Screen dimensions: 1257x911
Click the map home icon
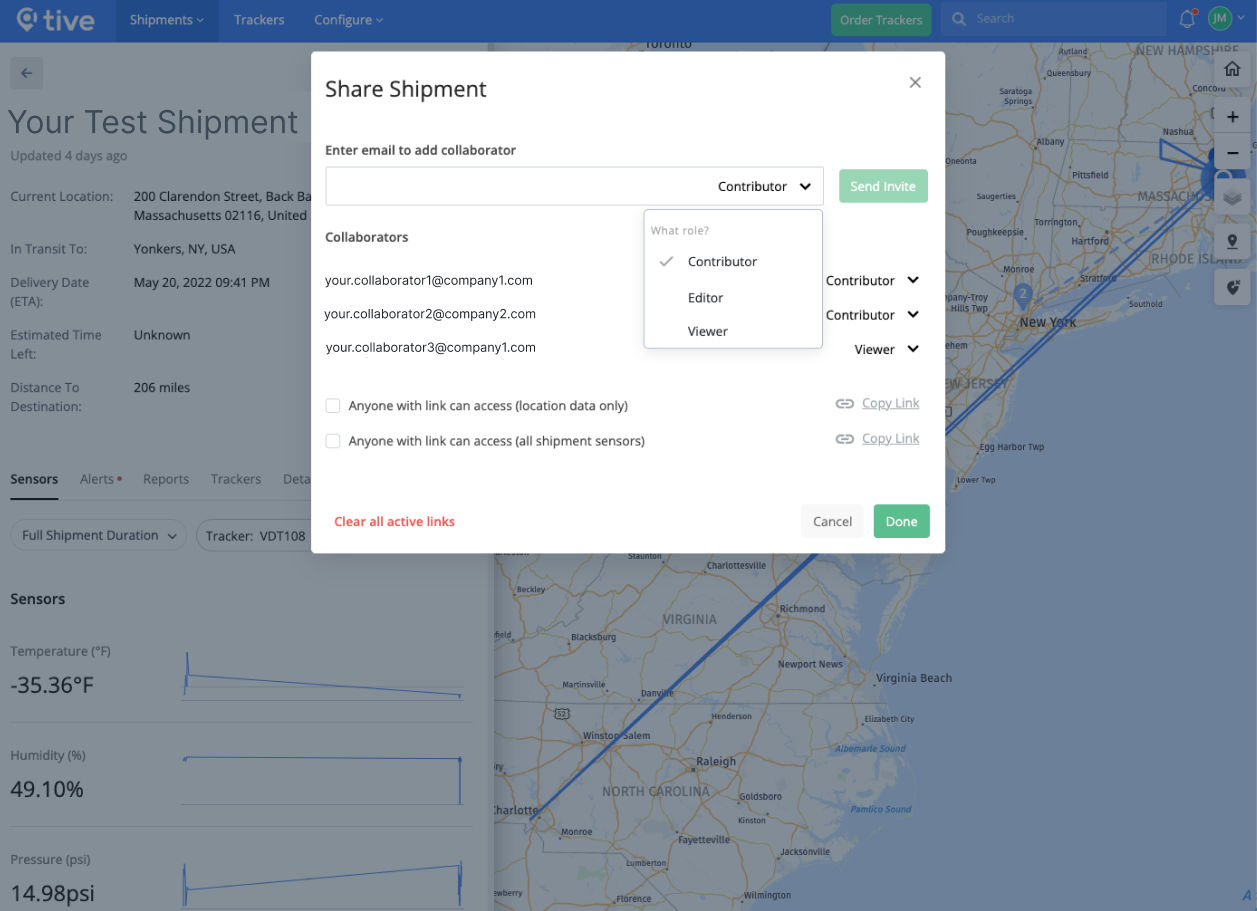tap(1232, 70)
